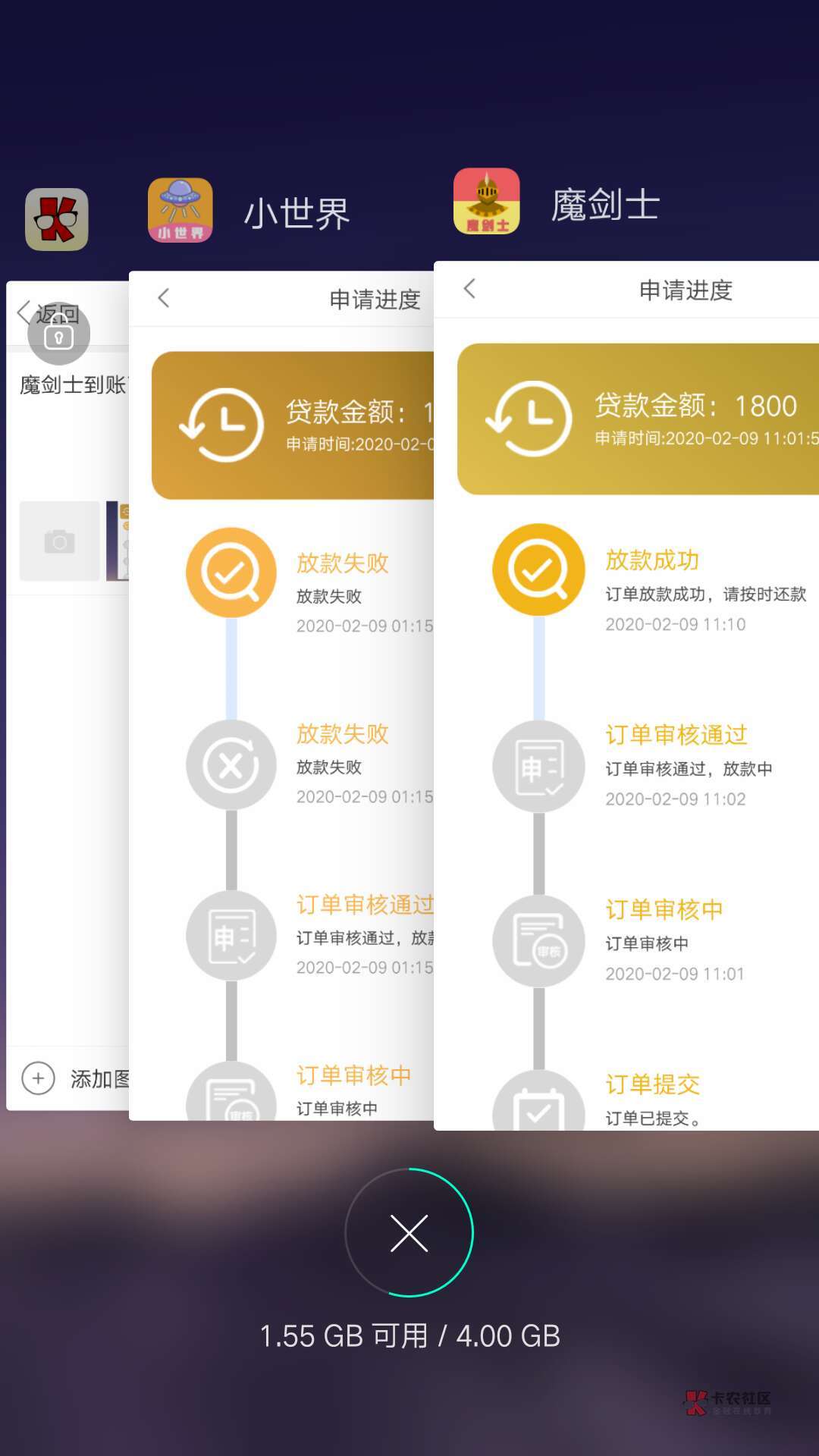Tap the 小世界 贷款金额 banner card
Screen dimensions: 819x1456
(293, 425)
